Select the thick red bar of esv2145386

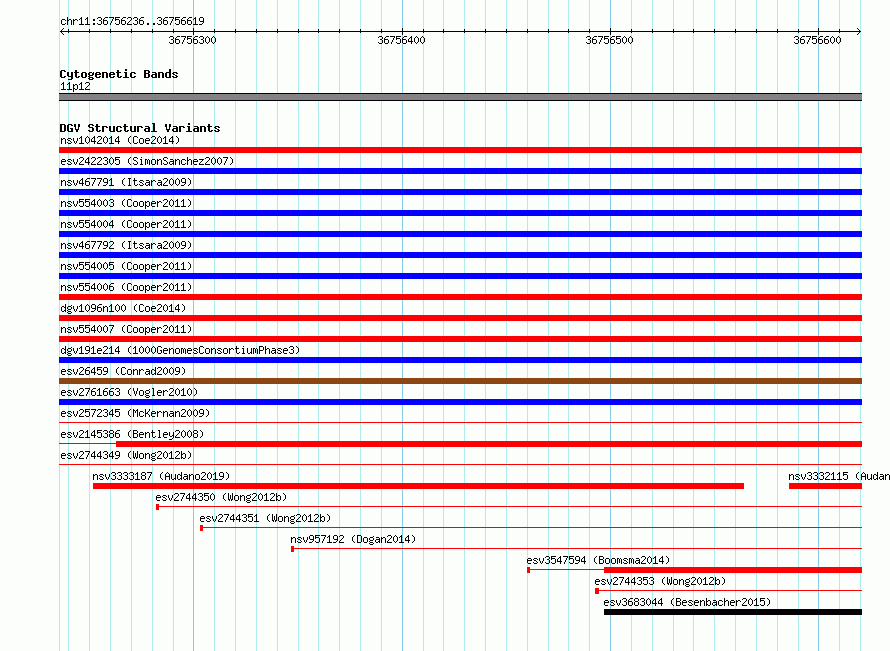tap(489, 444)
